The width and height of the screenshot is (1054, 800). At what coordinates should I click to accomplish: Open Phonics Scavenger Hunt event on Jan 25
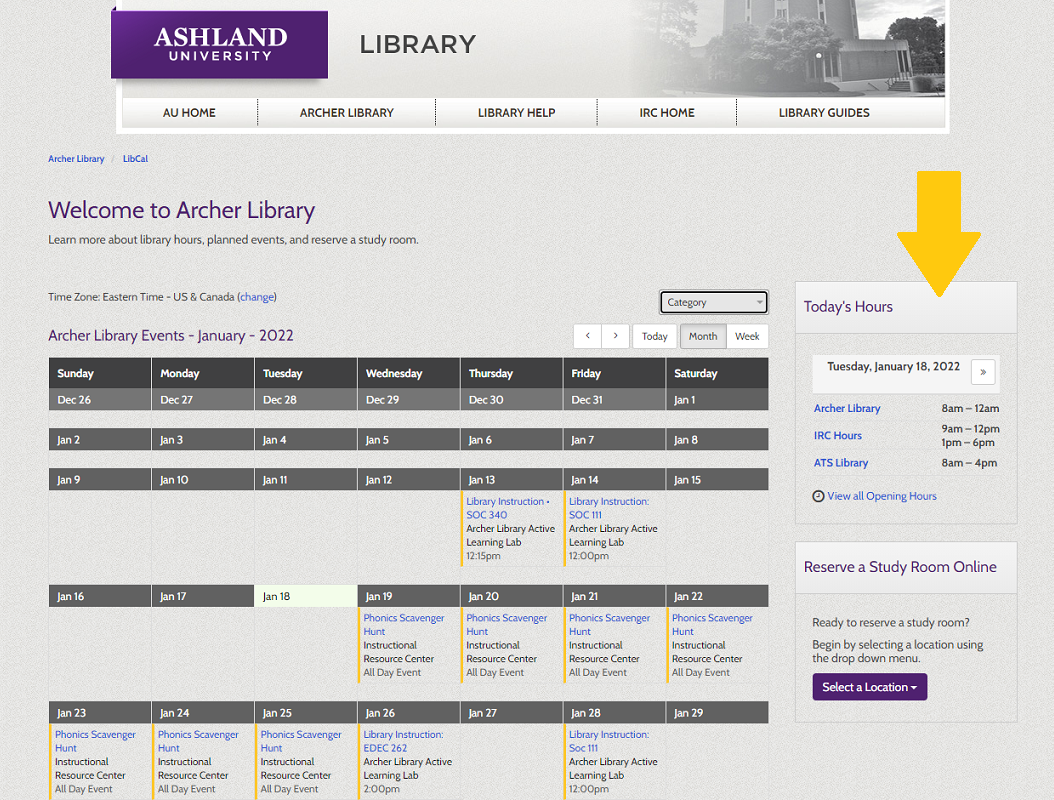[300, 741]
